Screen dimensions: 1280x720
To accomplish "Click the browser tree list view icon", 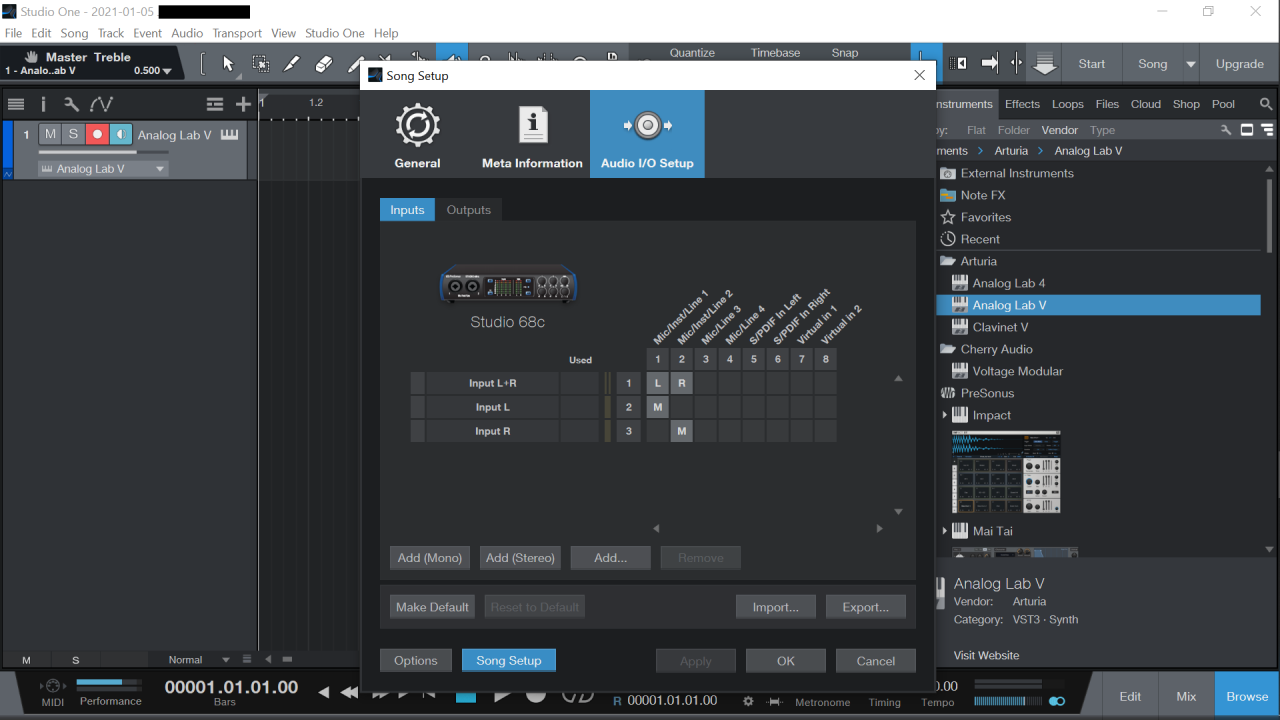I will pyautogui.click(x=1266, y=130).
